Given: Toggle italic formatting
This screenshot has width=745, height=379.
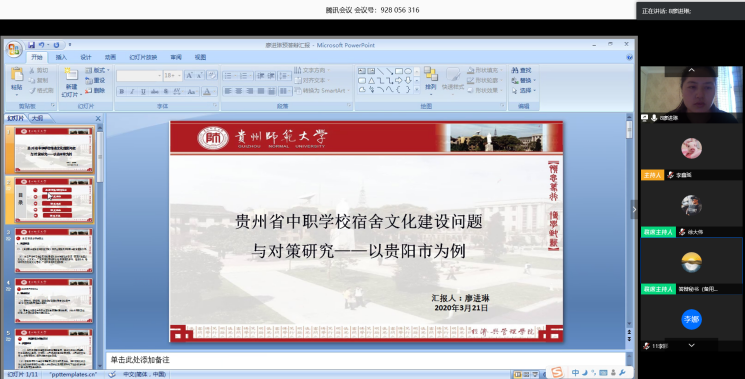Looking at the screenshot, I should coord(133,91).
